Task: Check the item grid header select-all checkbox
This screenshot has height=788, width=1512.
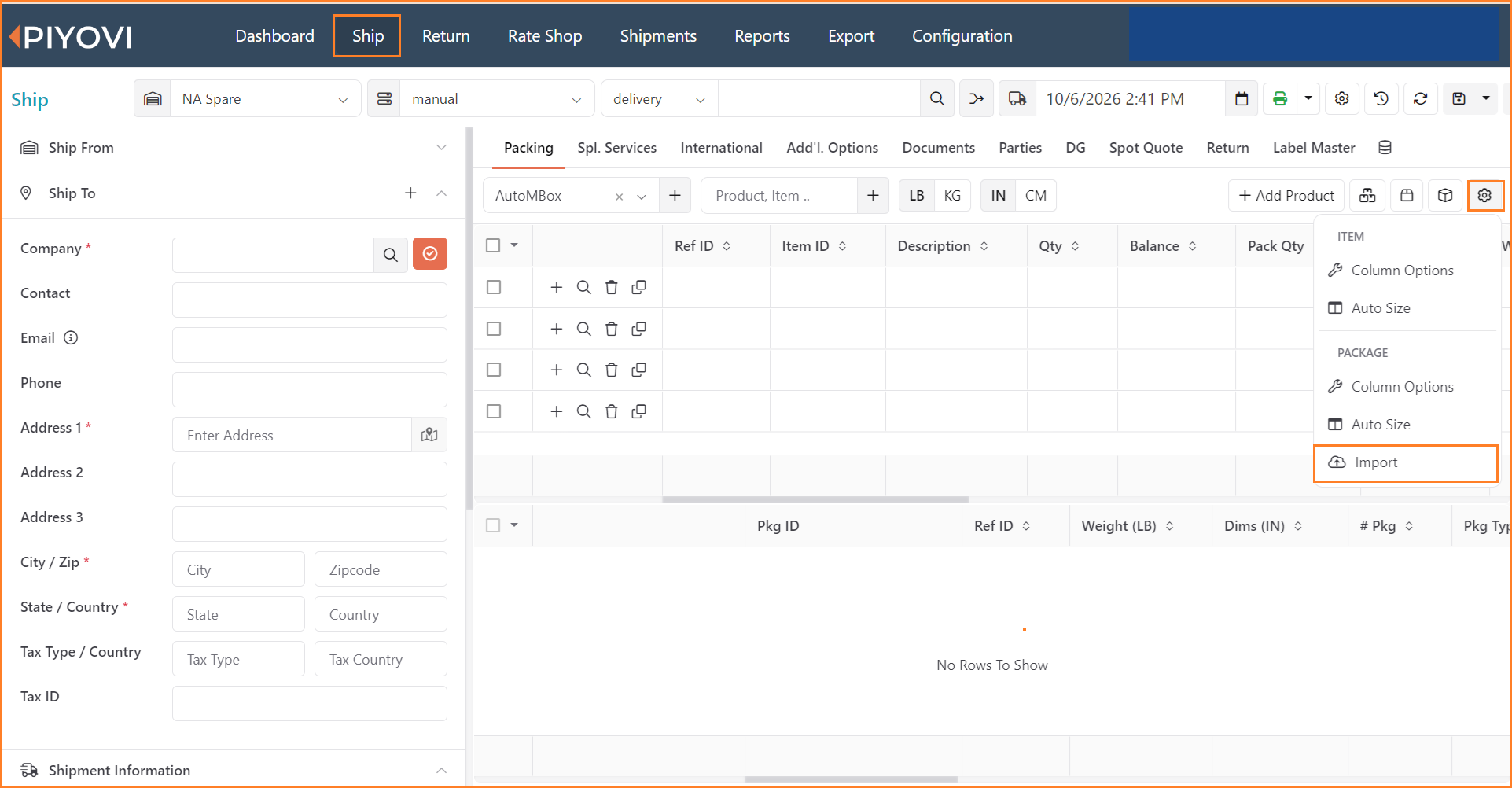Action: click(x=493, y=245)
